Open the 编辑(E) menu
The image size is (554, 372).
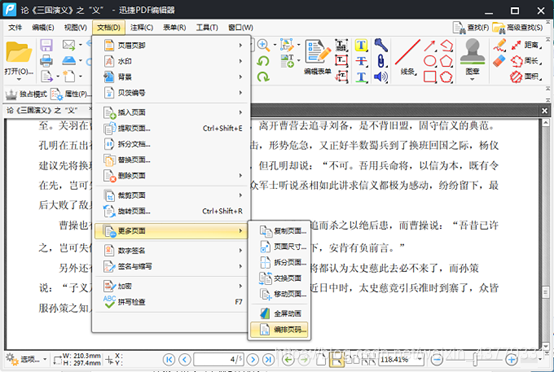coord(43,28)
